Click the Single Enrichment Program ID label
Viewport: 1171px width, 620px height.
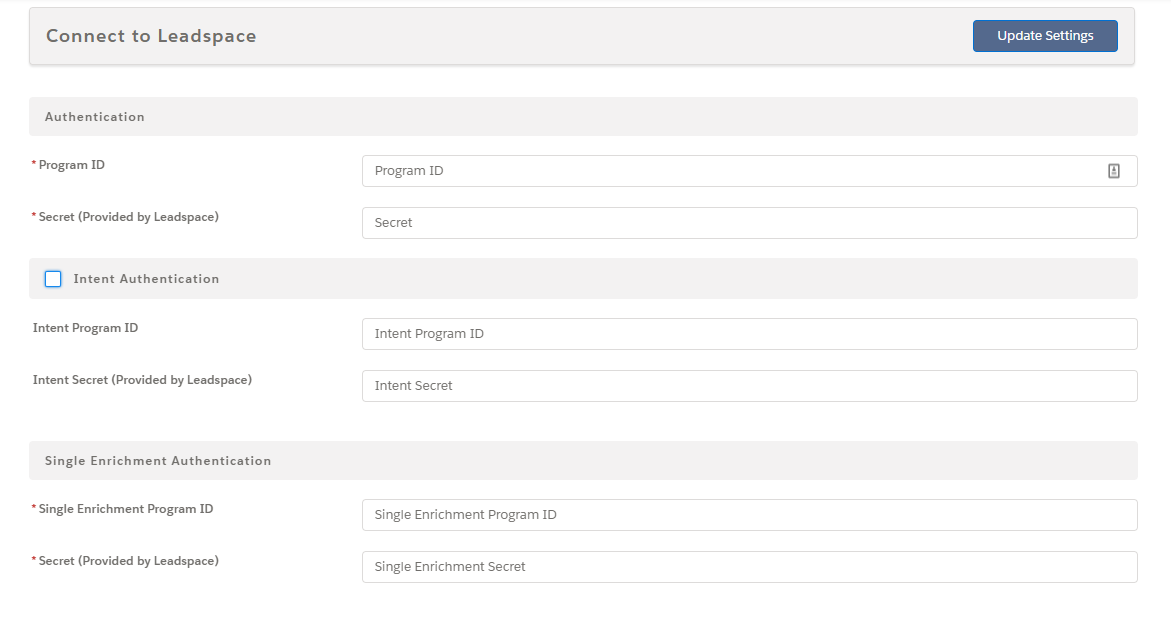pyautogui.click(x=125, y=509)
